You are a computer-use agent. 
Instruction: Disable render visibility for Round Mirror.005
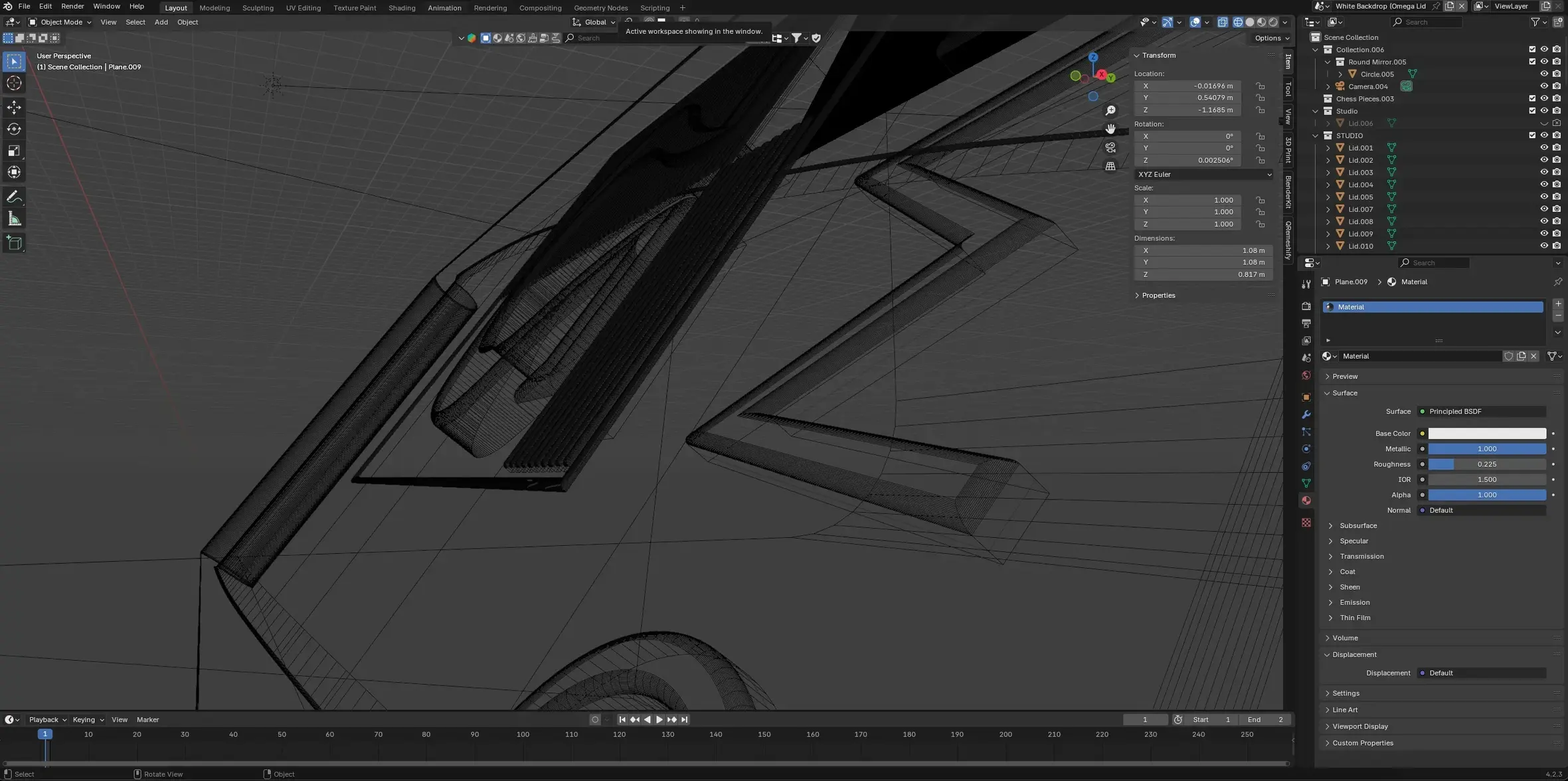[1557, 61]
